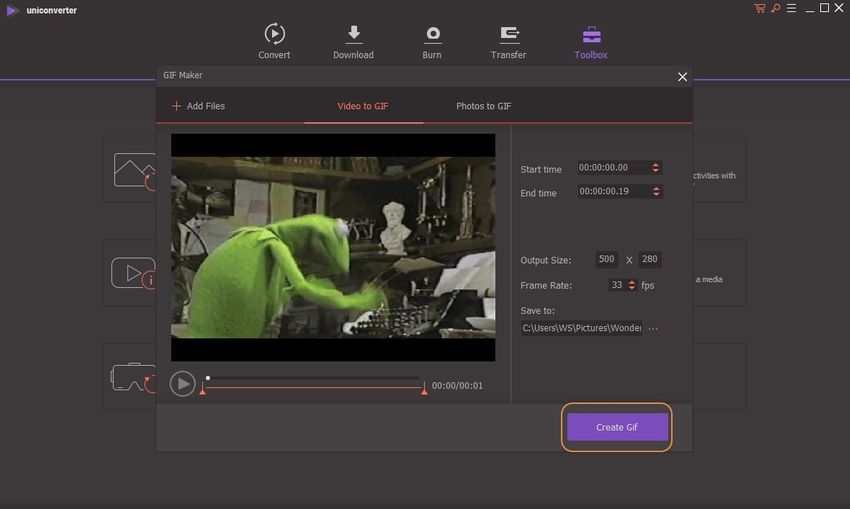Click Add Files in GIF Maker
Viewport: 850px width, 509px height.
coord(198,106)
